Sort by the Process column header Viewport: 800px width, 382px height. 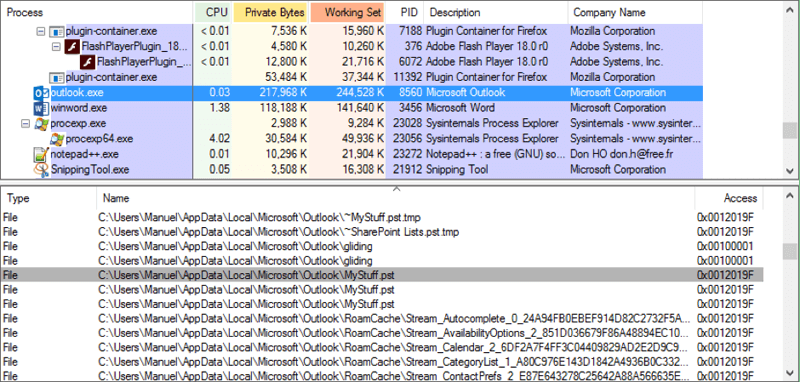tap(97, 12)
